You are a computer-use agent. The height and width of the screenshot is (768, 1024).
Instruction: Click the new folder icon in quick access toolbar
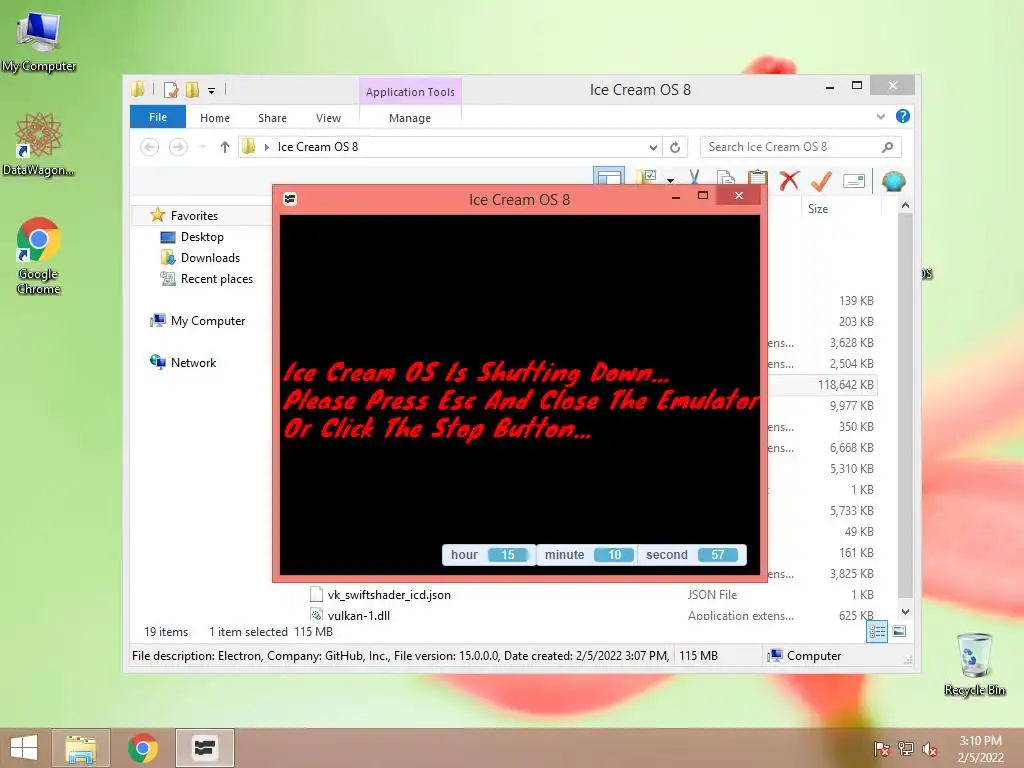(192, 89)
